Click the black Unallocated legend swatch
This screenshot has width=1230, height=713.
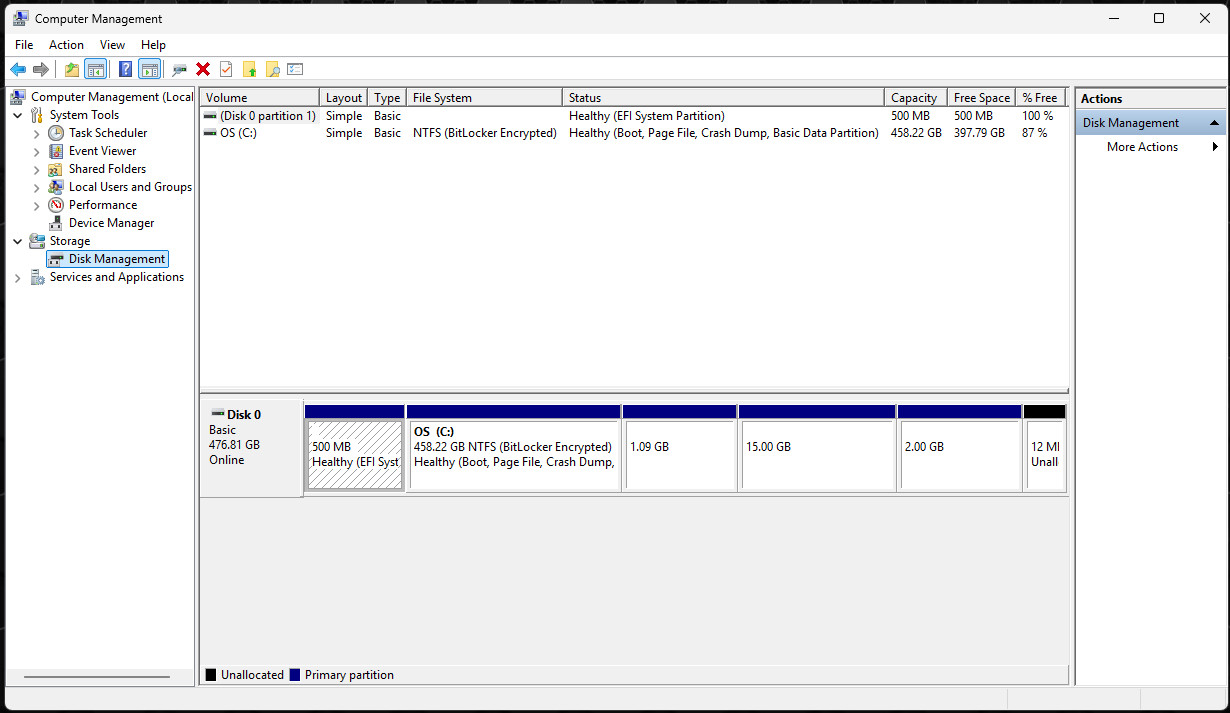click(x=211, y=675)
